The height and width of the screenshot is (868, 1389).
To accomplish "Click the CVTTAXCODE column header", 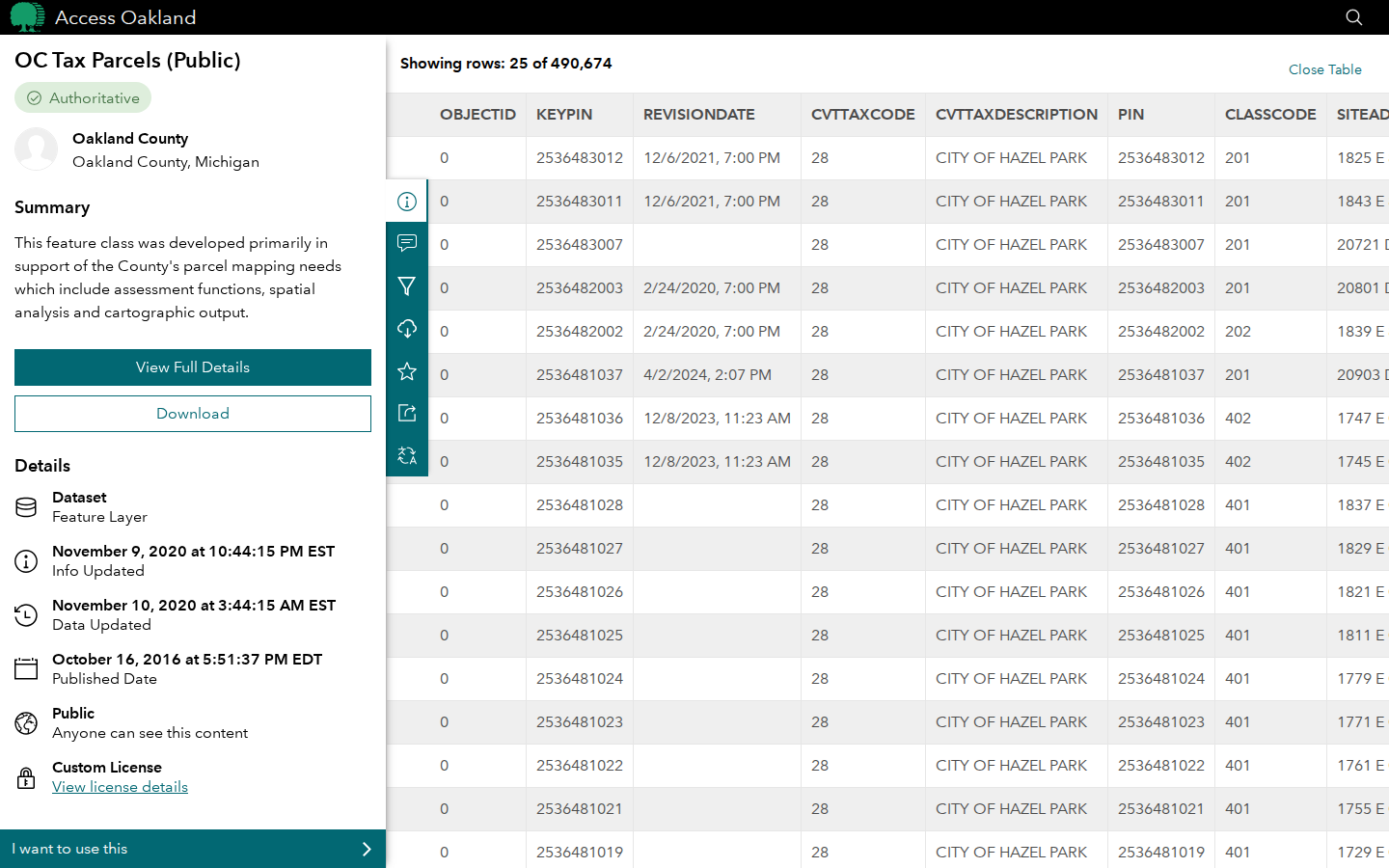I will pos(863,115).
